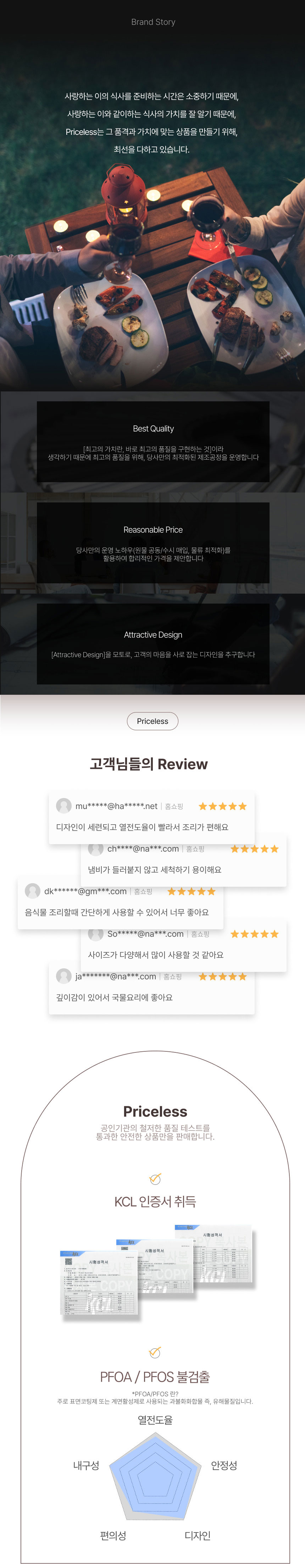Select the Best Quality card
Image resolution: width=305 pixels, height=1568 pixels.
(x=153, y=442)
